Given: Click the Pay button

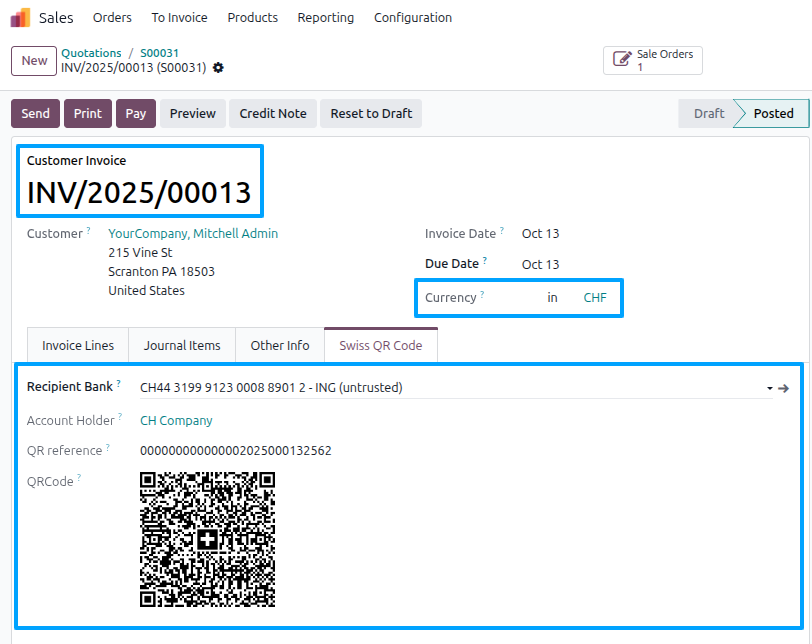Looking at the screenshot, I should pyautogui.click(x=136, y=113).
